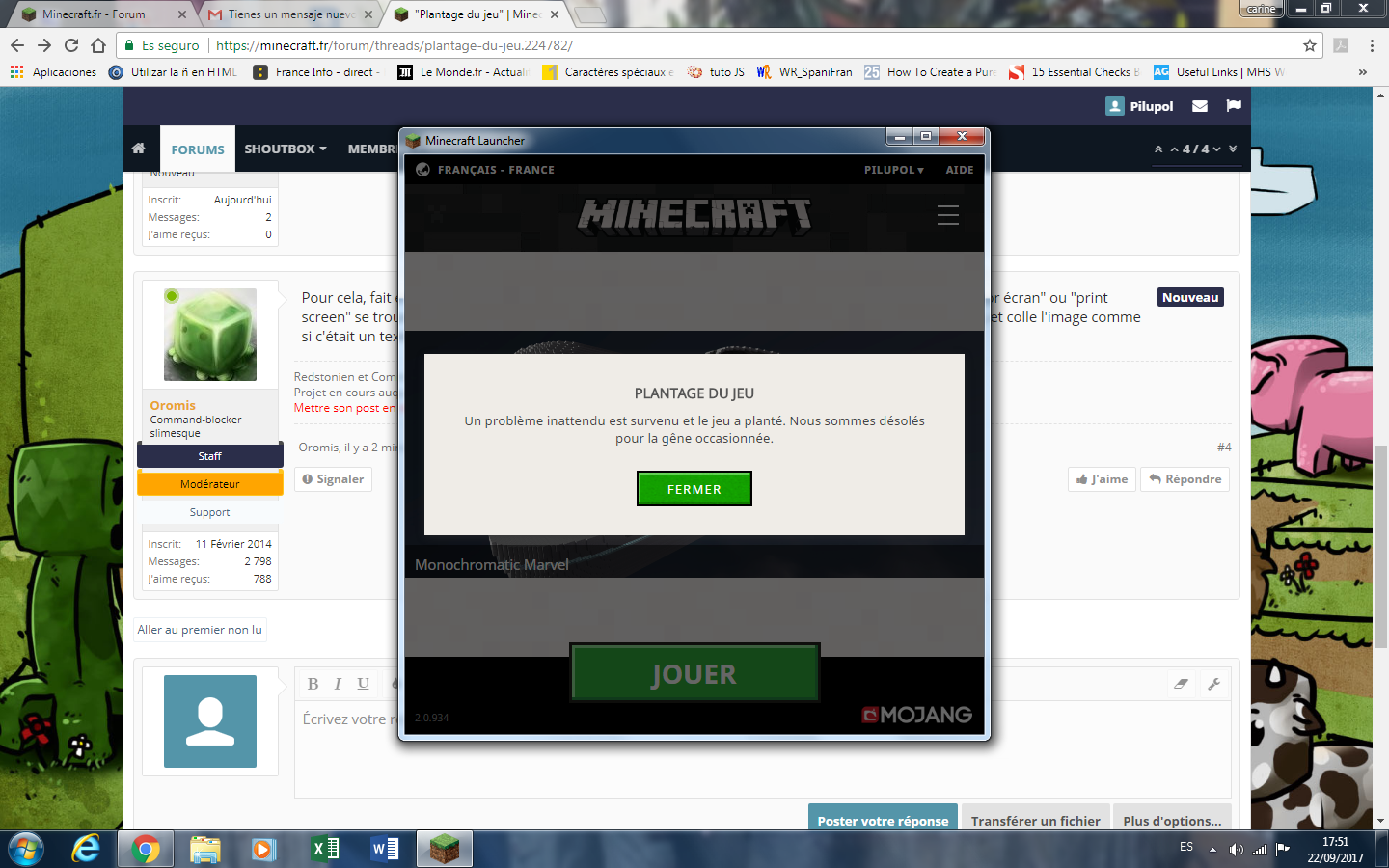Image resolution: width=1389 pixels, height=868 pixels.
Task: Open Excel from taskbar
Action: click(325, 849)
